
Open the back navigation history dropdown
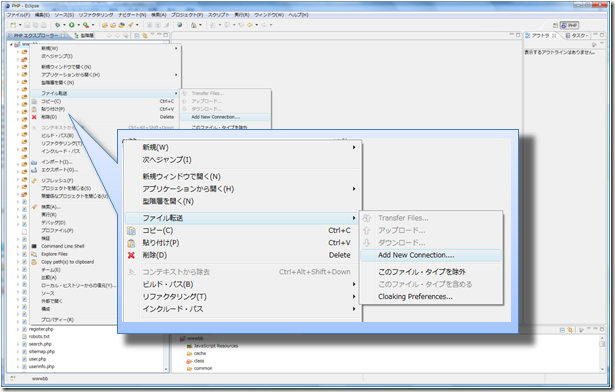coord(257,25)
